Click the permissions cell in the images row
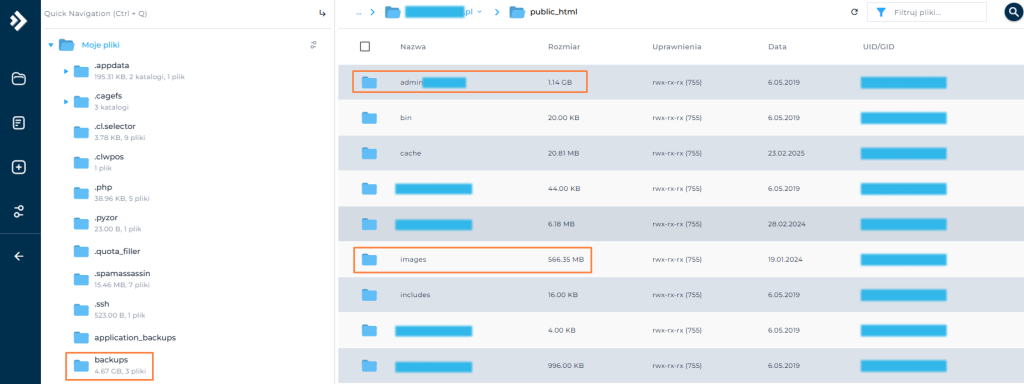Screen dimensions: 1024x384 click(x=677, y=259)
